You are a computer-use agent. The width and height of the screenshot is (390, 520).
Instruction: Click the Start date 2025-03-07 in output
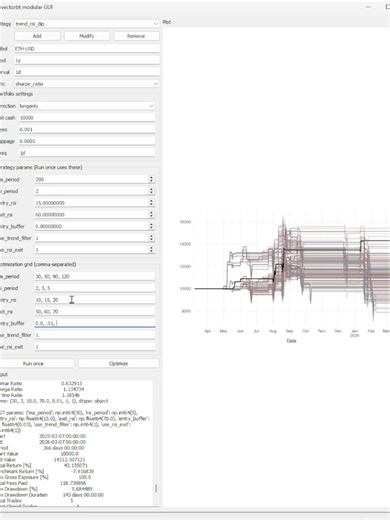[62, 436]
